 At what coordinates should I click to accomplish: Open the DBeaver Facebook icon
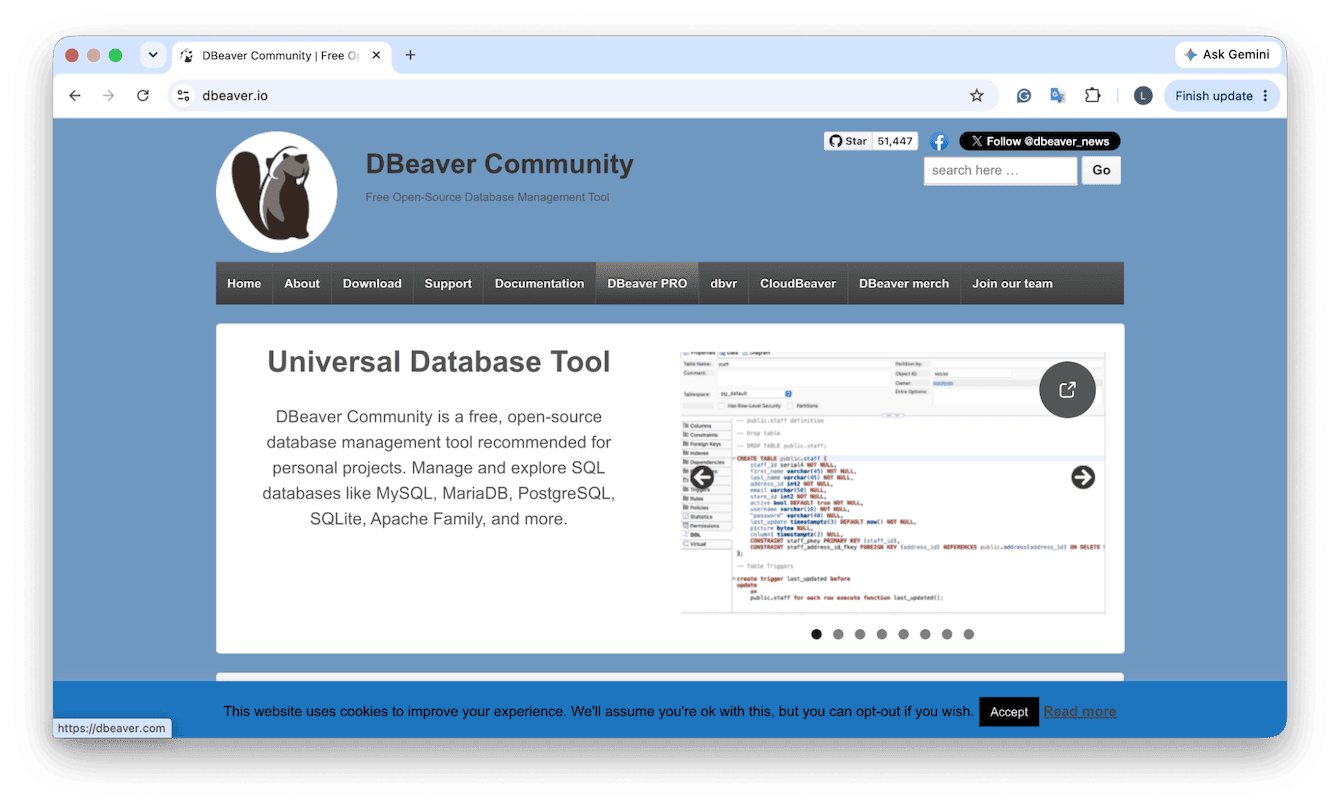(x=938, y=142)
